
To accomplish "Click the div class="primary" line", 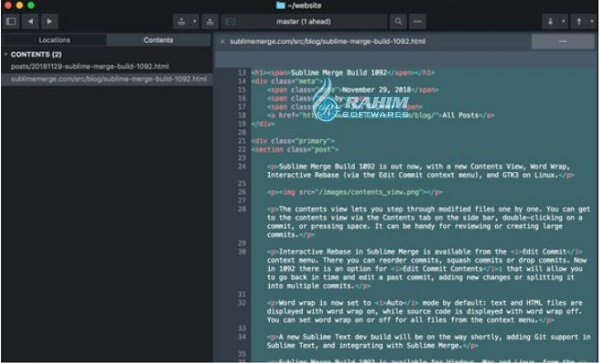I will [293, 141].
